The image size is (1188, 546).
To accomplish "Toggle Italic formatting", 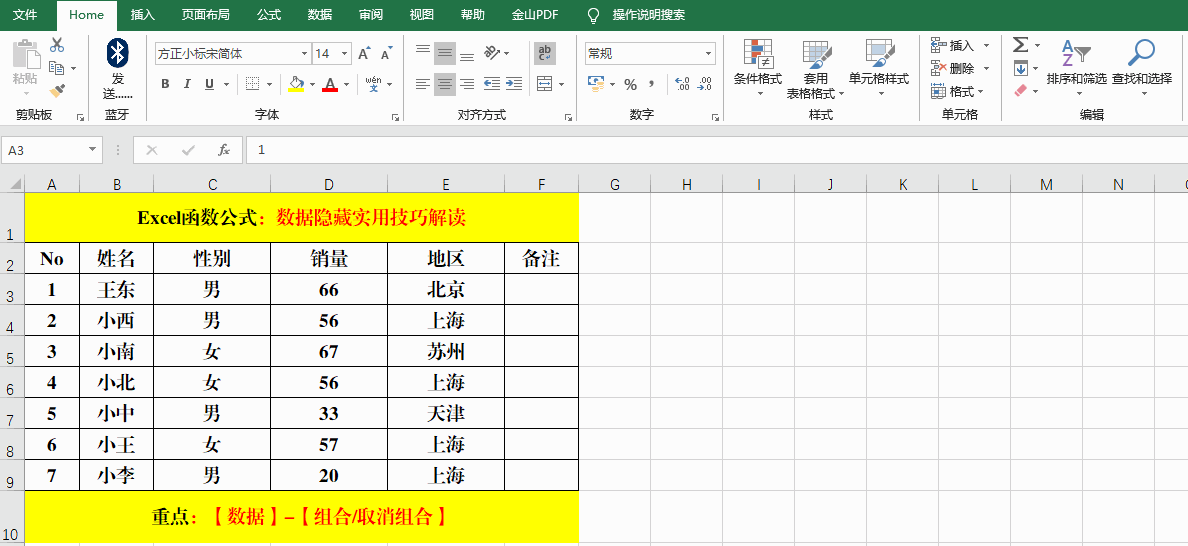I will click(x=187, y=84).
